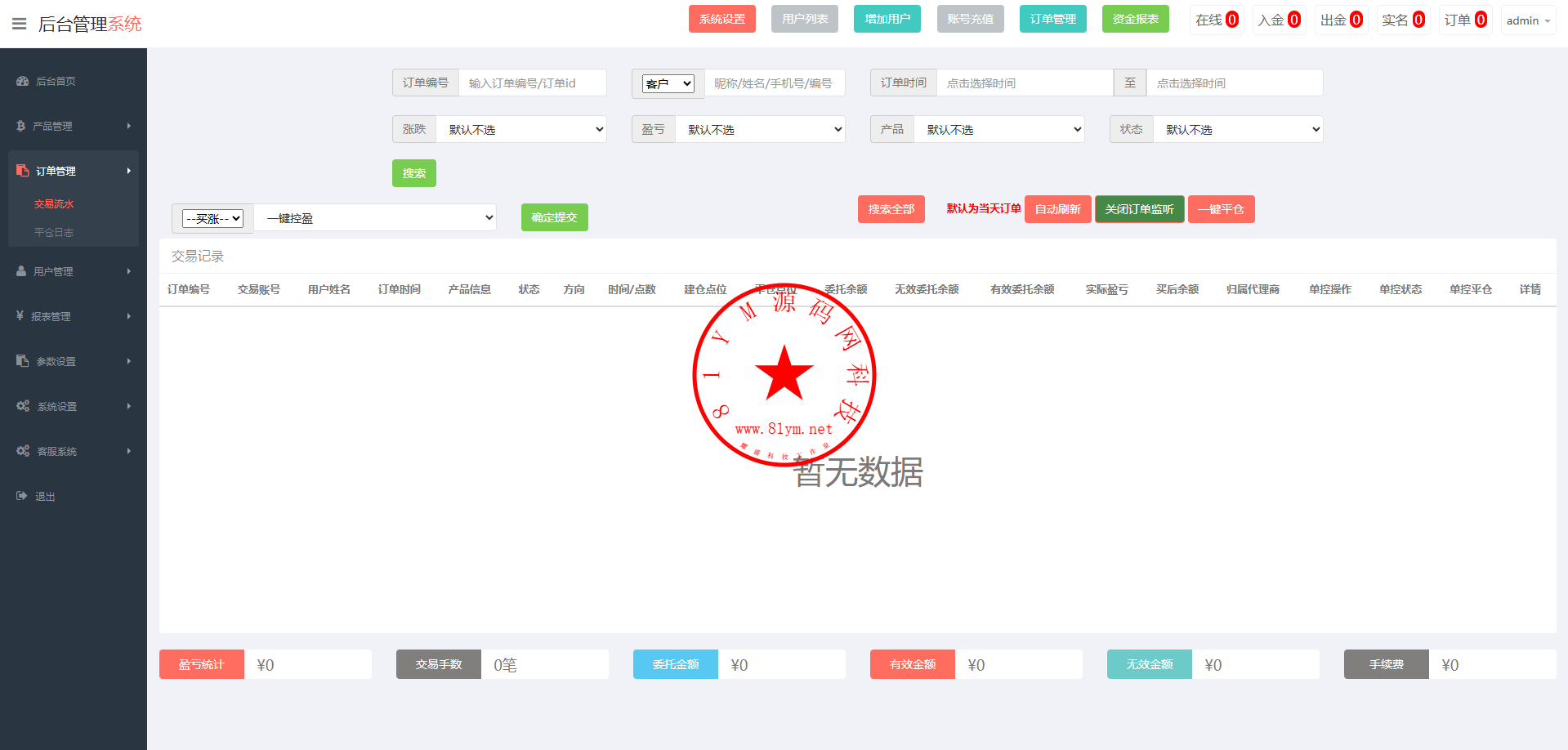The height and width of the screenshot is (750, 1568).
Task: Open the --买涨-- dropdown
Action: point(212,218)
